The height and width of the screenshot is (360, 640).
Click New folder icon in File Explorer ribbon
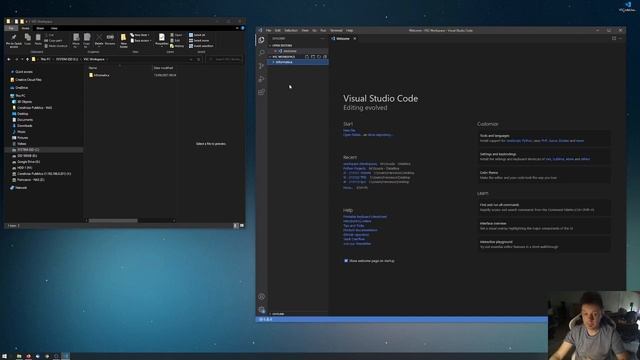pos(123,40)
